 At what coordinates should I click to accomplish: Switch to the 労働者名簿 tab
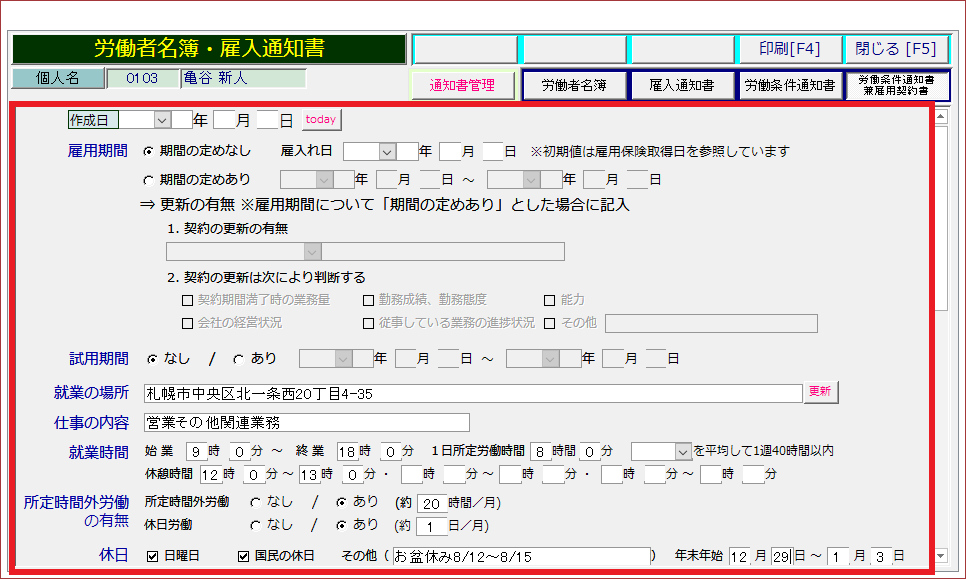574,86
